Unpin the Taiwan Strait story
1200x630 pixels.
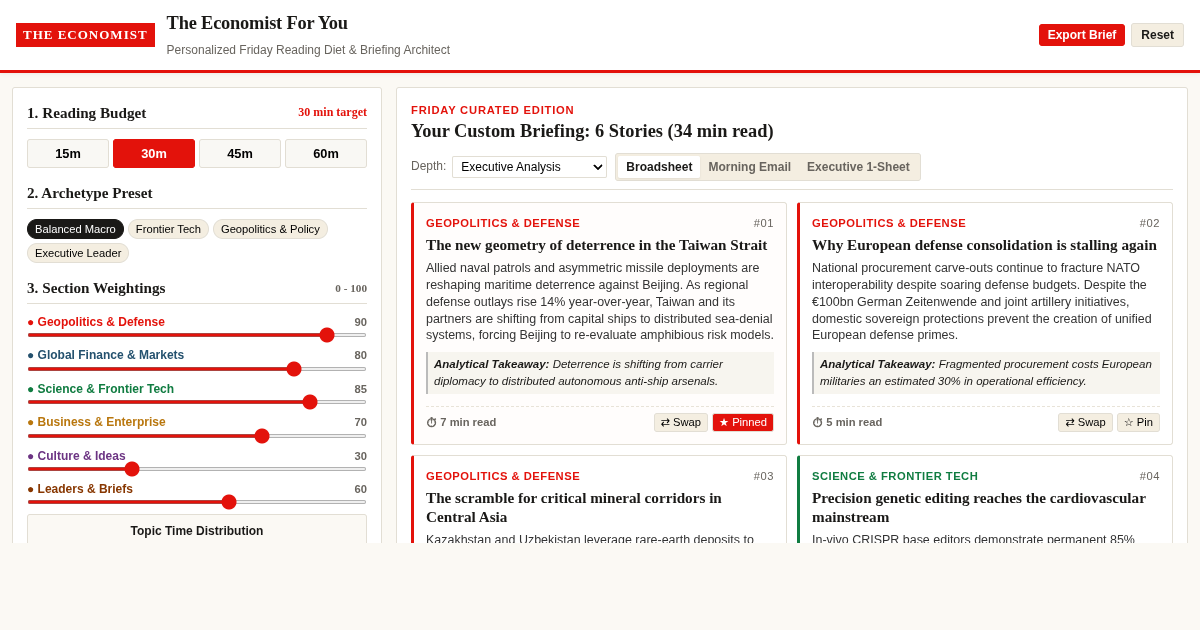point(743,422)
